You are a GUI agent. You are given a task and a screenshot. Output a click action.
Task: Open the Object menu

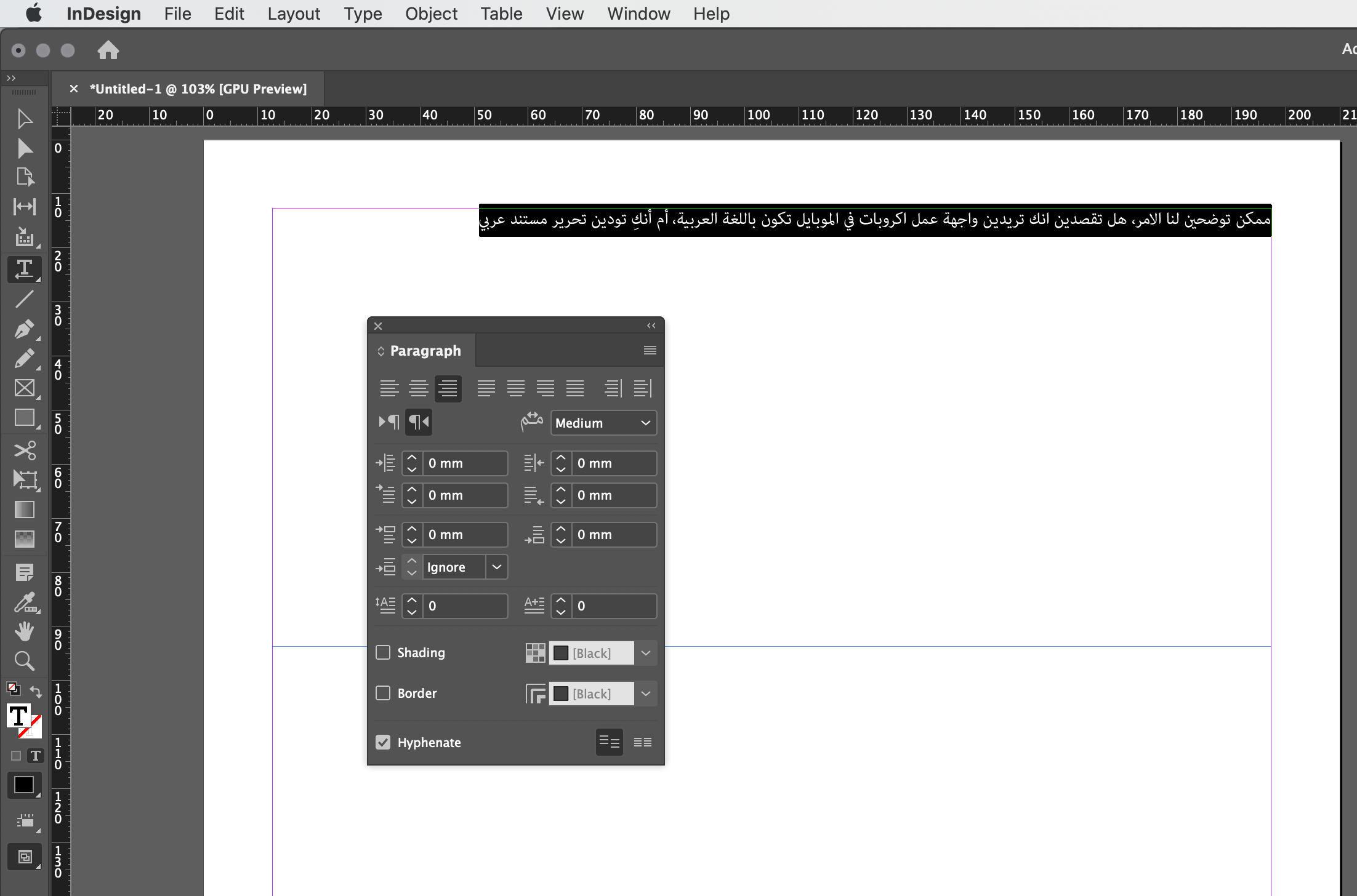(431, 14)
